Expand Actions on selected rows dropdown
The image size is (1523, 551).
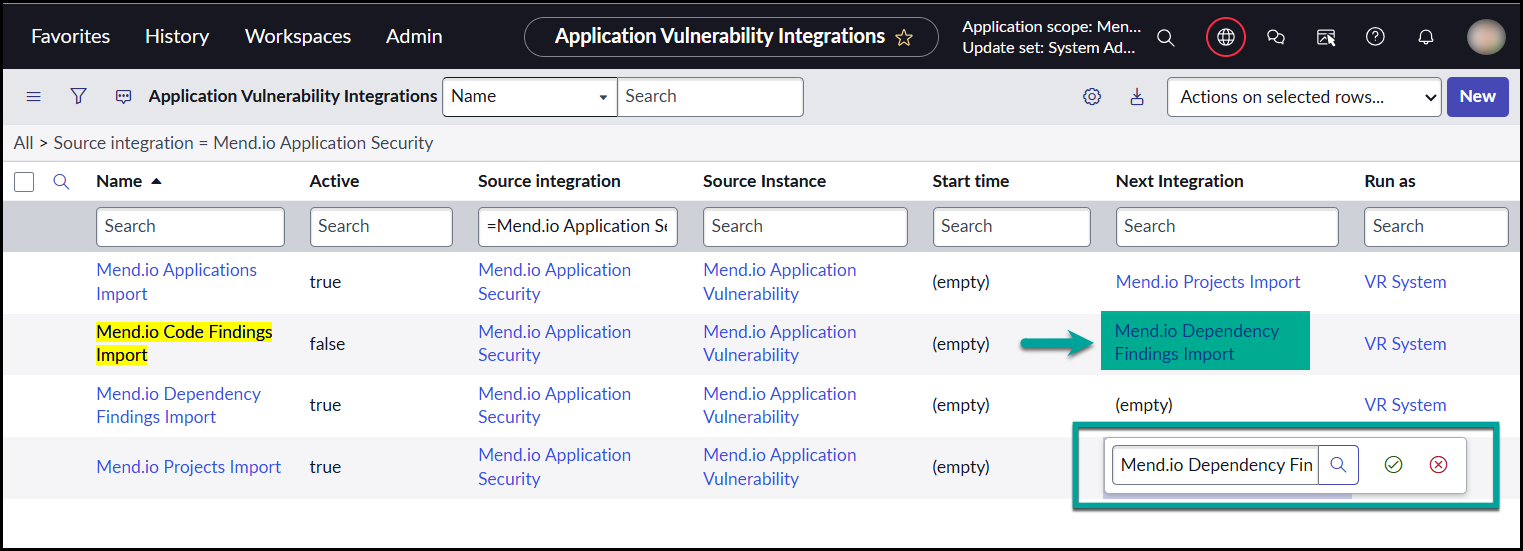(x=1303, y=97)
